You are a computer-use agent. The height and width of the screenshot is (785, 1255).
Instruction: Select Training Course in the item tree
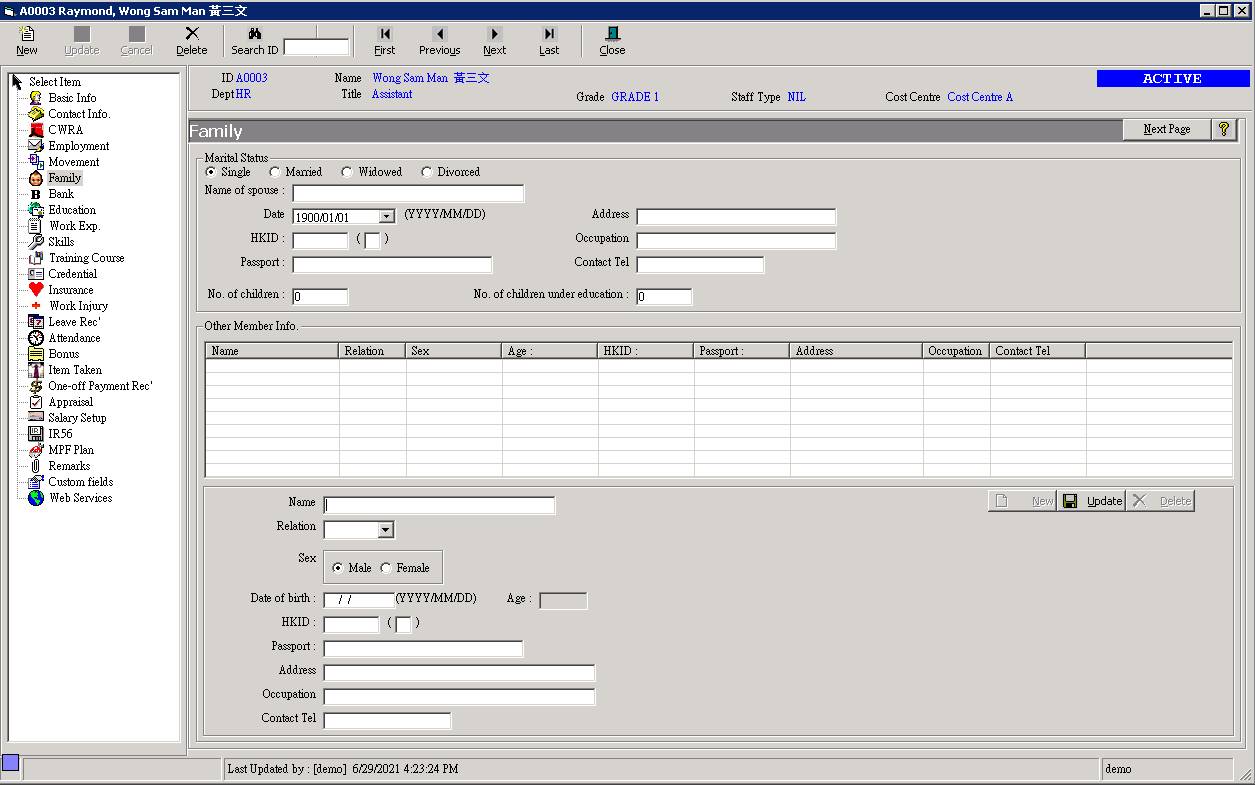pyautogui.click(x=86, y=258)
